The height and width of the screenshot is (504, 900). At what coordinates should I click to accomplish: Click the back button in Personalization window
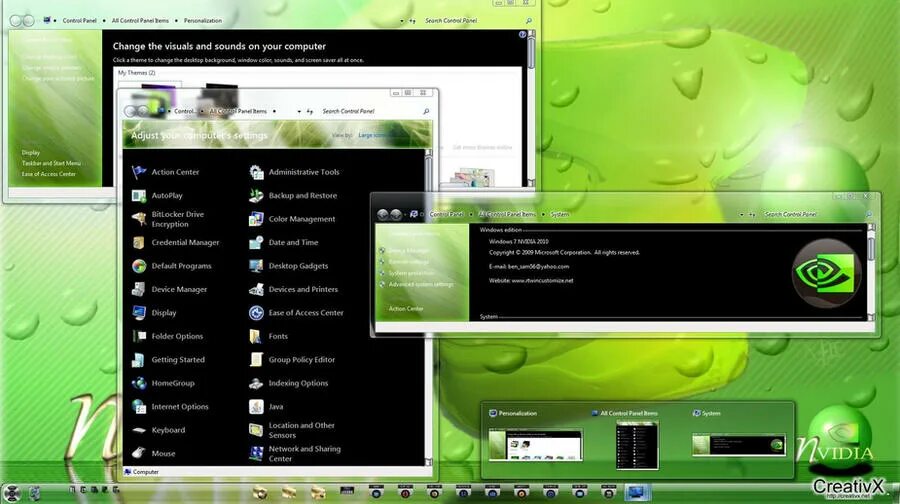pos(17,21)
